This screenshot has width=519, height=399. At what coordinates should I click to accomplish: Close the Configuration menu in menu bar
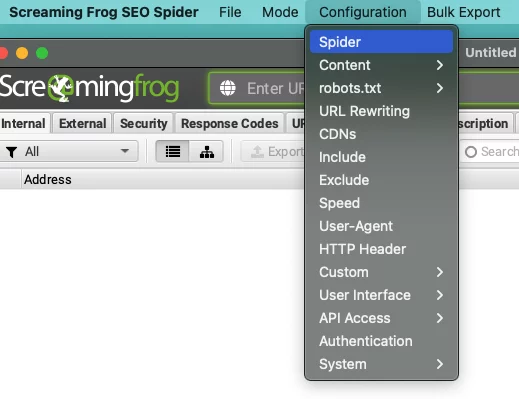[x=363, y=12]
